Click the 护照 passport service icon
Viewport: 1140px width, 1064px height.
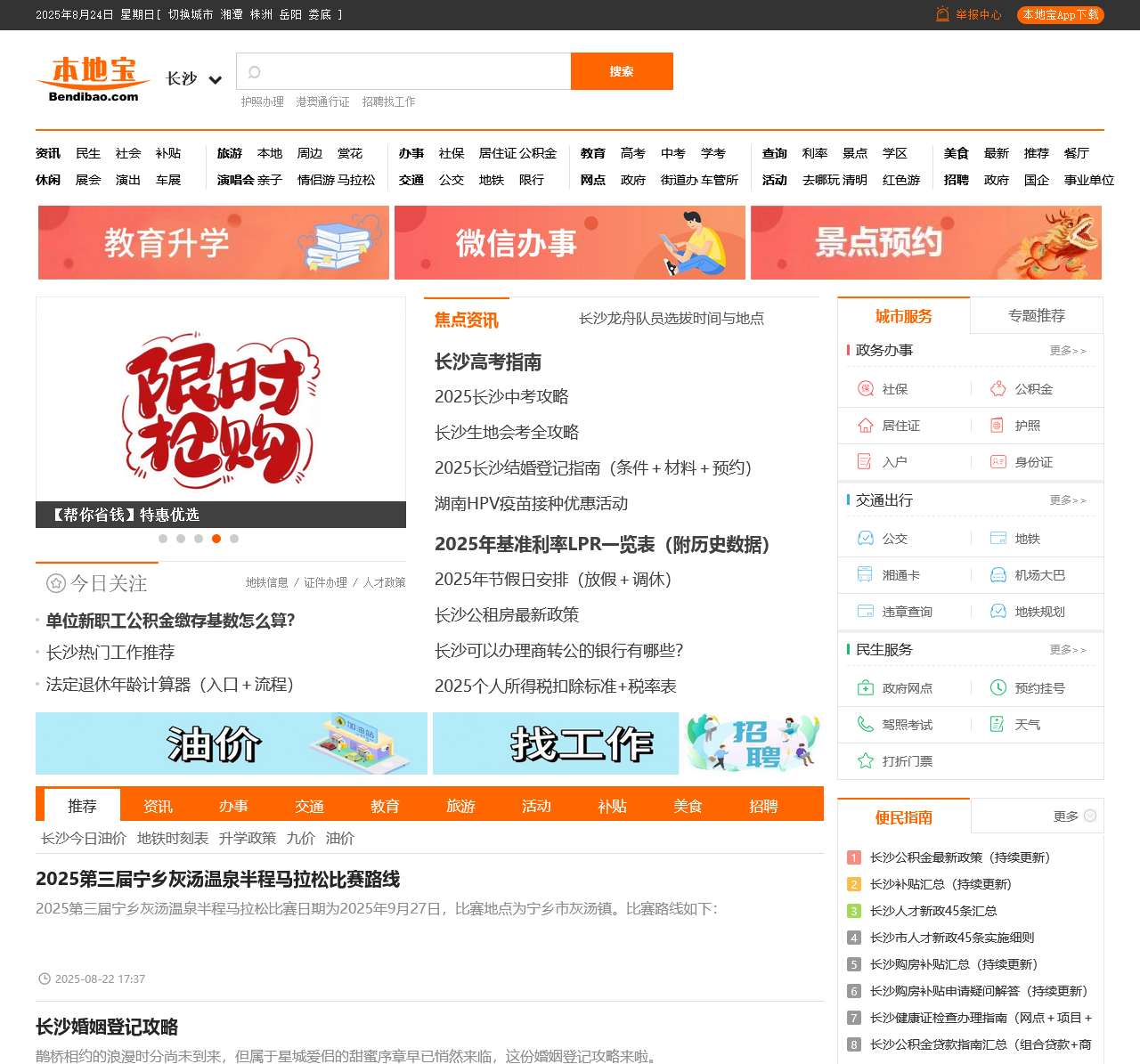click(996, 426)
